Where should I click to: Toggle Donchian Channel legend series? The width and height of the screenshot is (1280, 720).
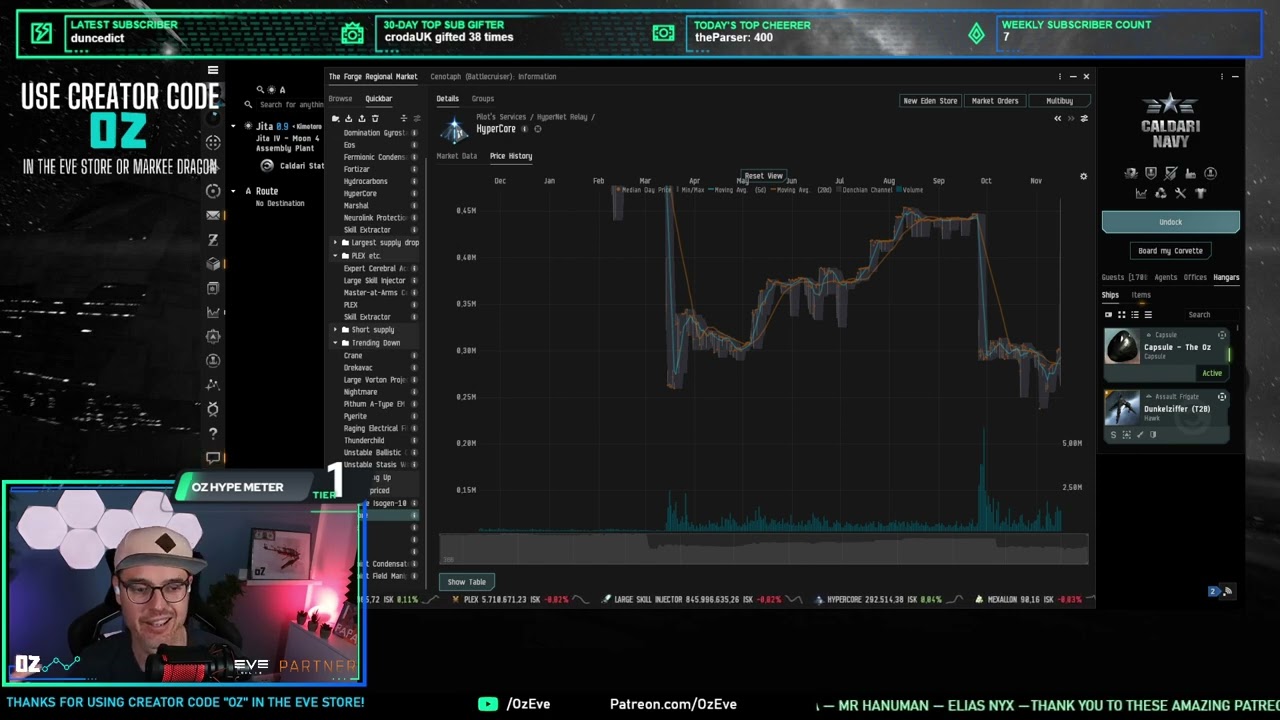(865, 190)
